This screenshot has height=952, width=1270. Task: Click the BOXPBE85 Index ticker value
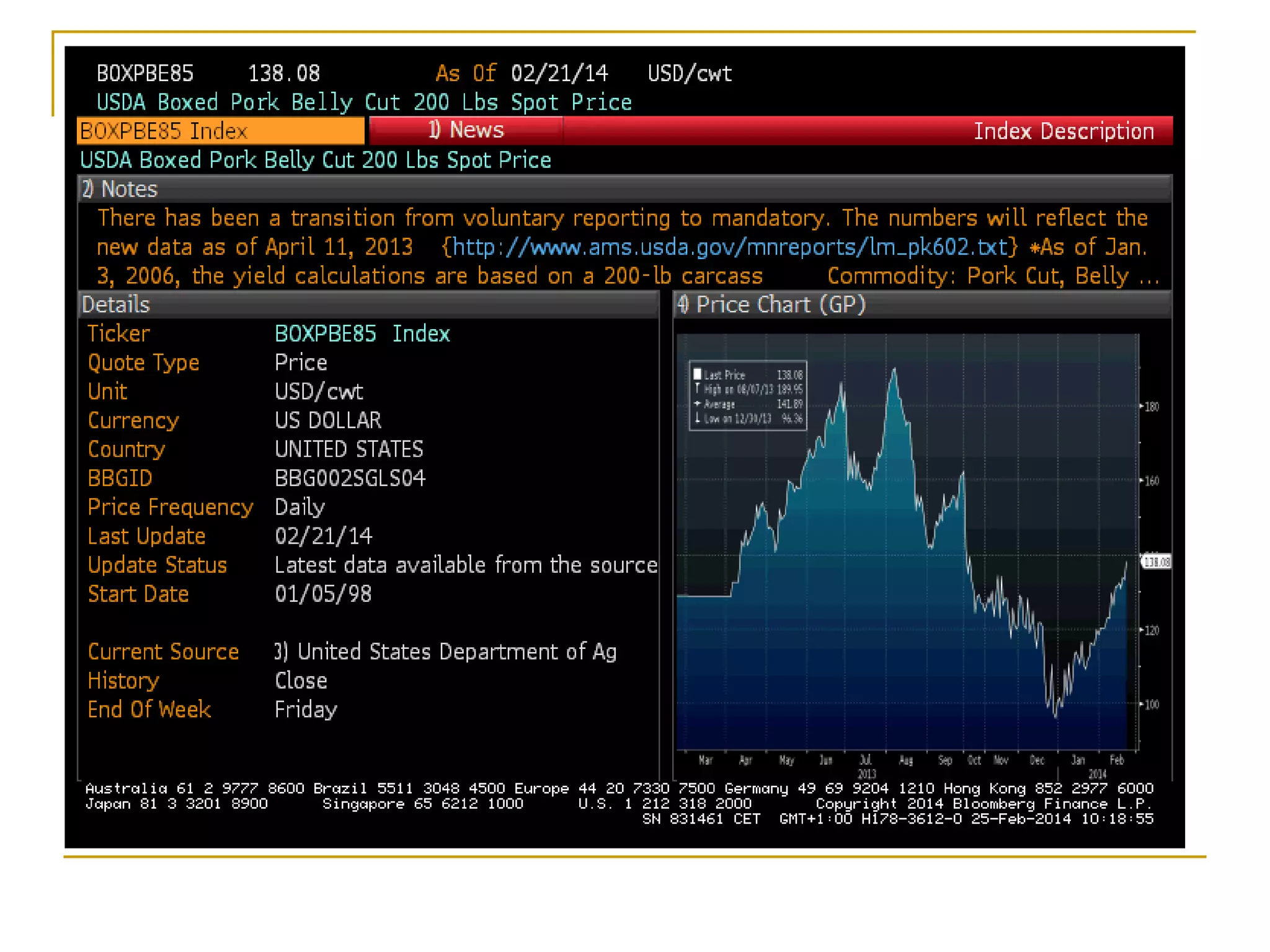(x=362, y=334)
